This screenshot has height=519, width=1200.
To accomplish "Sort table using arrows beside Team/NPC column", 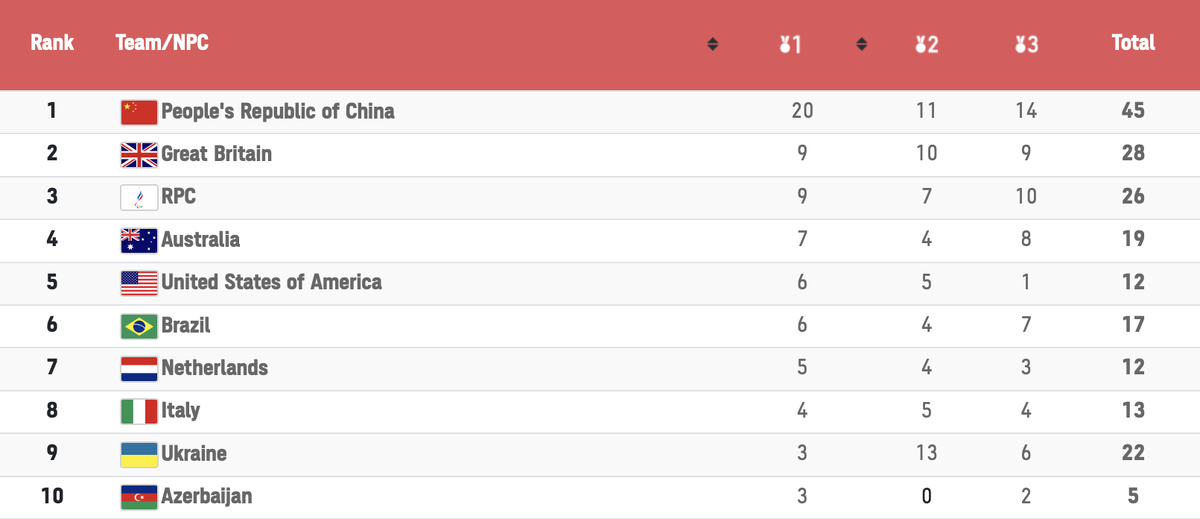I will 713,44.
